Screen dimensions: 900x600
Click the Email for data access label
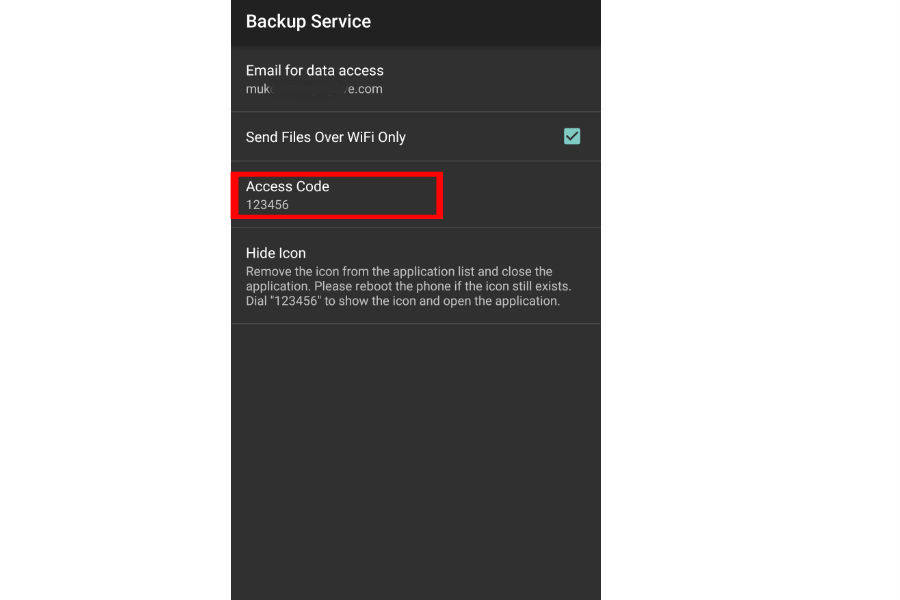tap(315, 70)
